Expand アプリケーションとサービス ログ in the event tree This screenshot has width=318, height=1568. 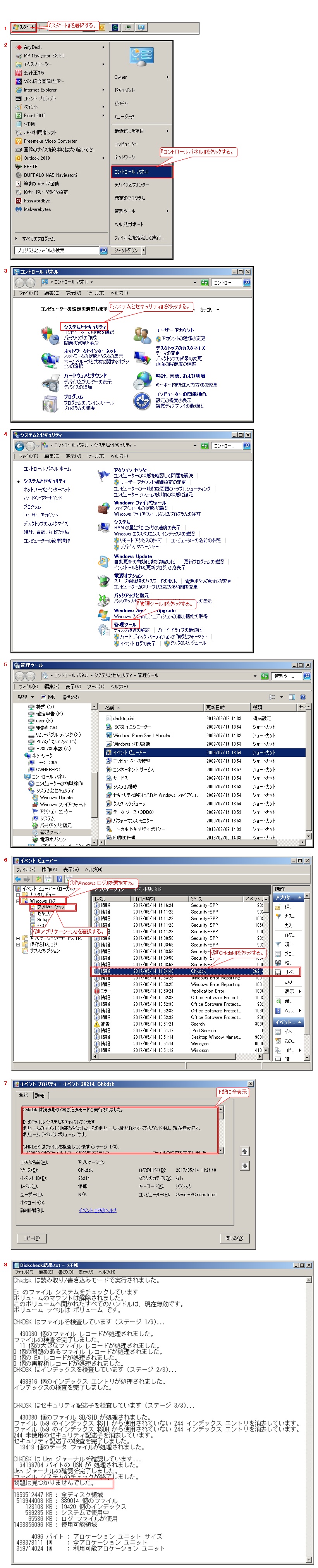[18, 938]
